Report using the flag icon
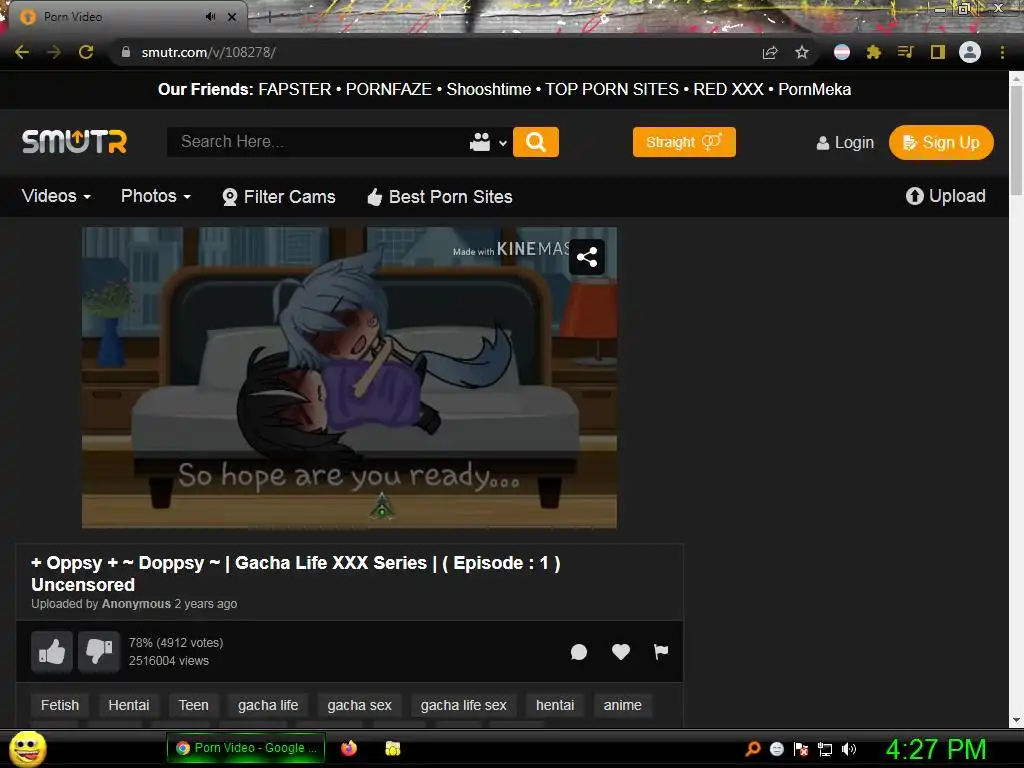This screenshot has height=768, width=1024. point(661,651)
